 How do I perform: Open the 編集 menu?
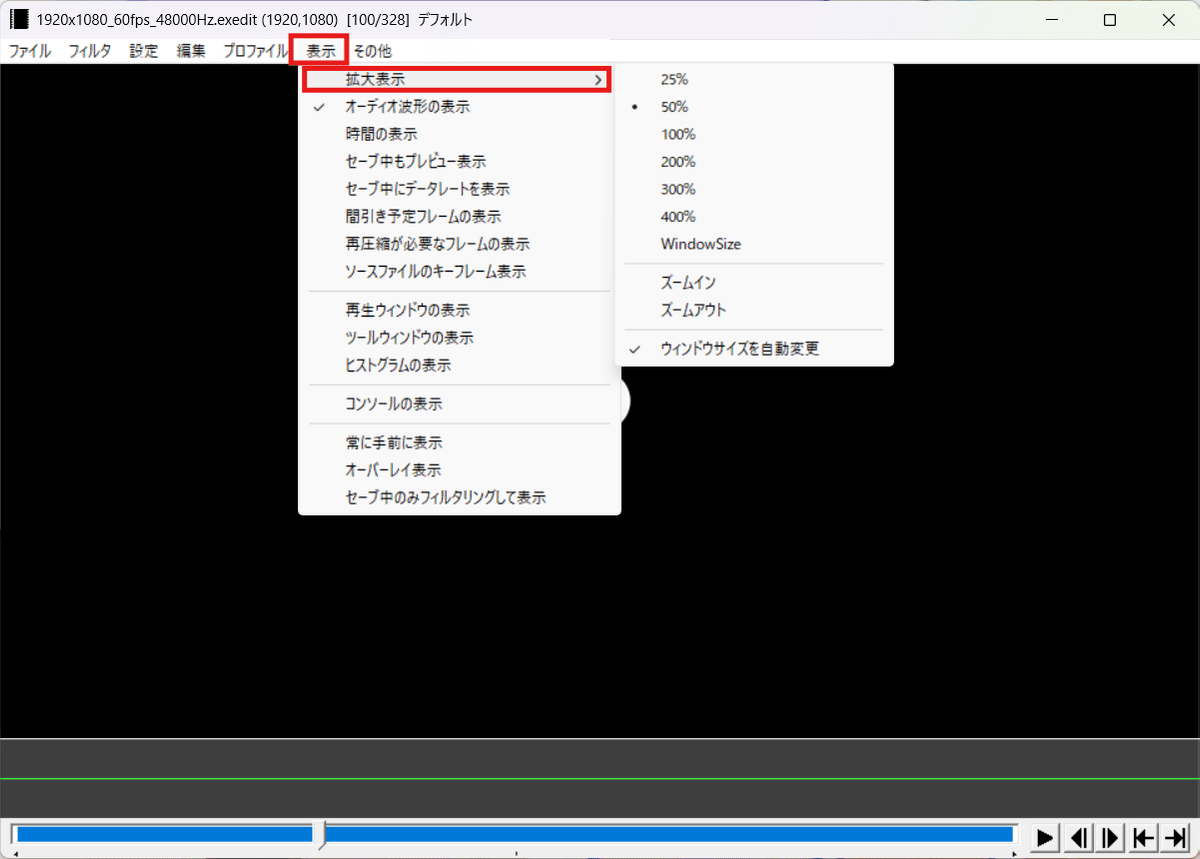point(191,51)
